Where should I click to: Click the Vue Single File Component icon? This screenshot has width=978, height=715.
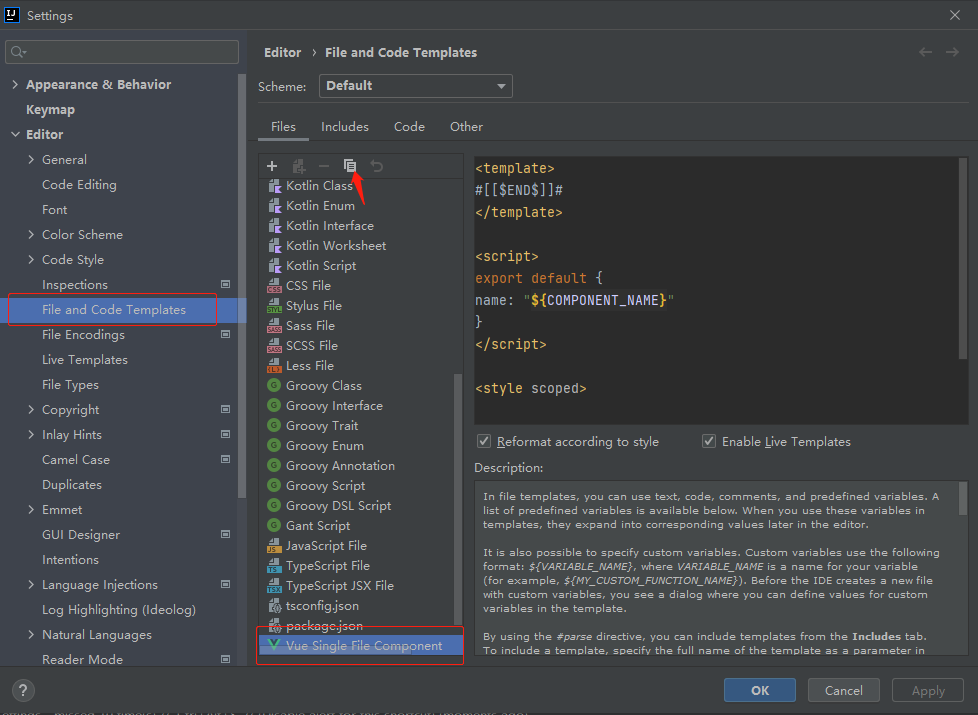point(274,645)
